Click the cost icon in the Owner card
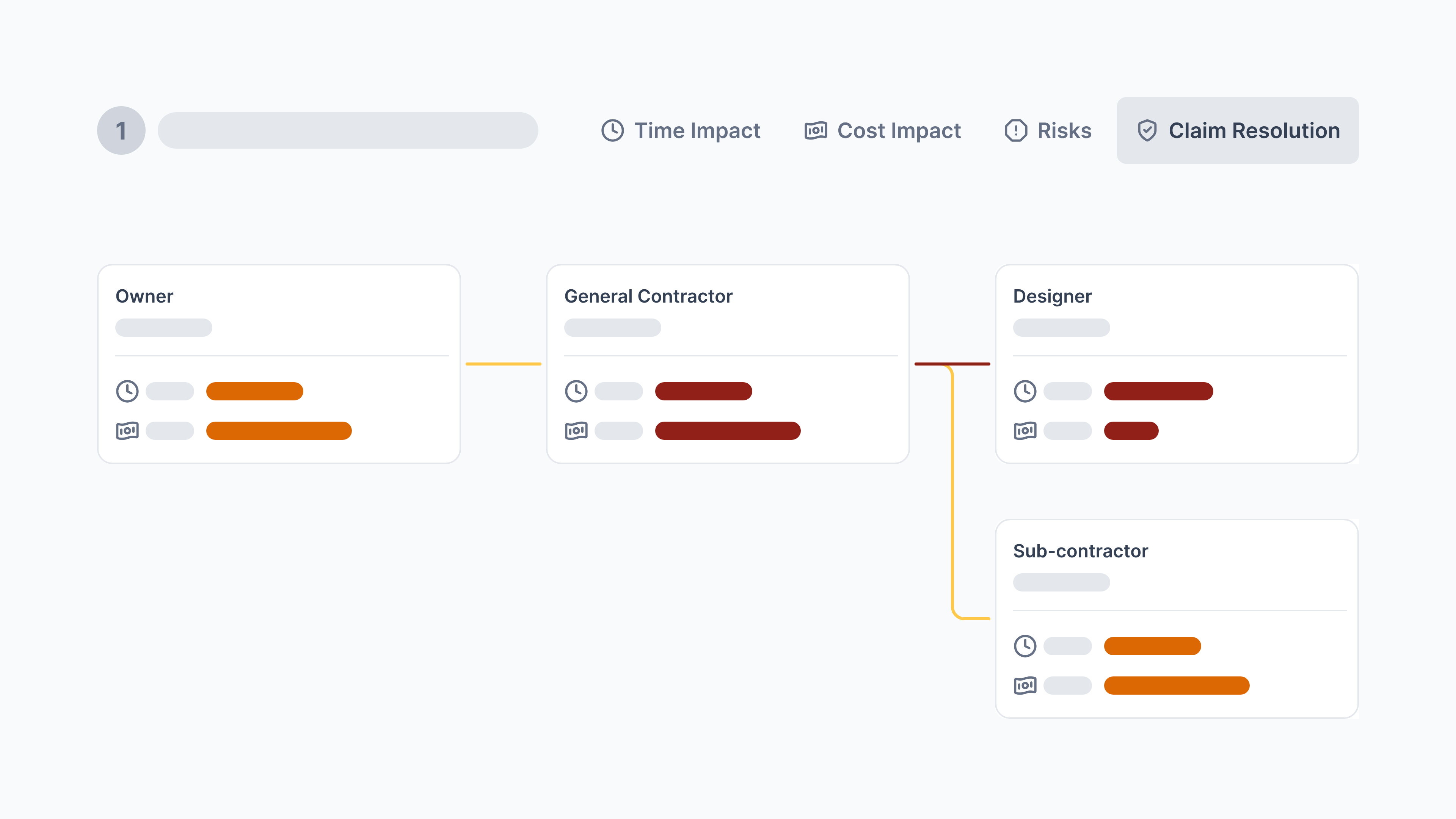1456x819 pixels. 127,431
